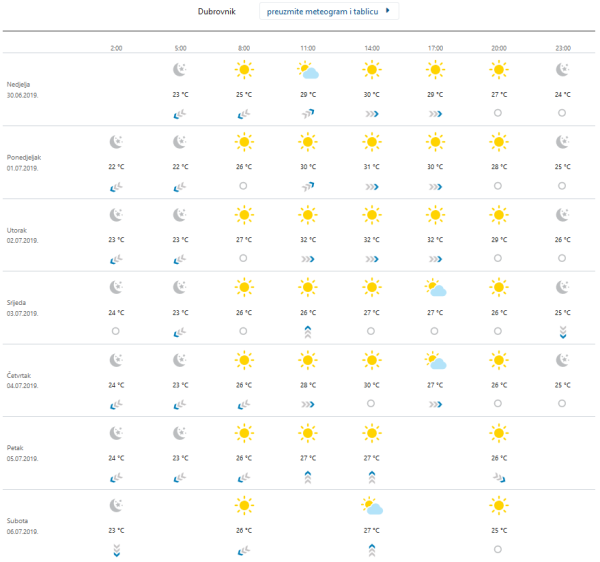Click Srijeda 11:00 upward wind arrow icon

click(x=308, y=331)
